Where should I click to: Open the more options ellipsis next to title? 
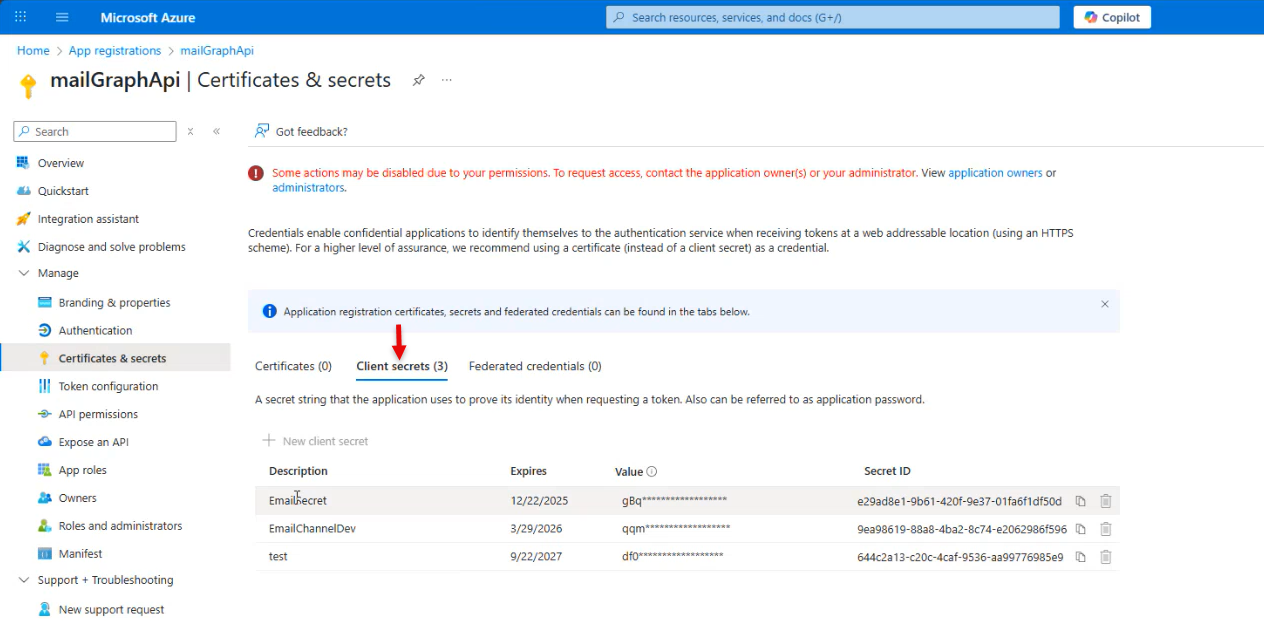[447, 80]
